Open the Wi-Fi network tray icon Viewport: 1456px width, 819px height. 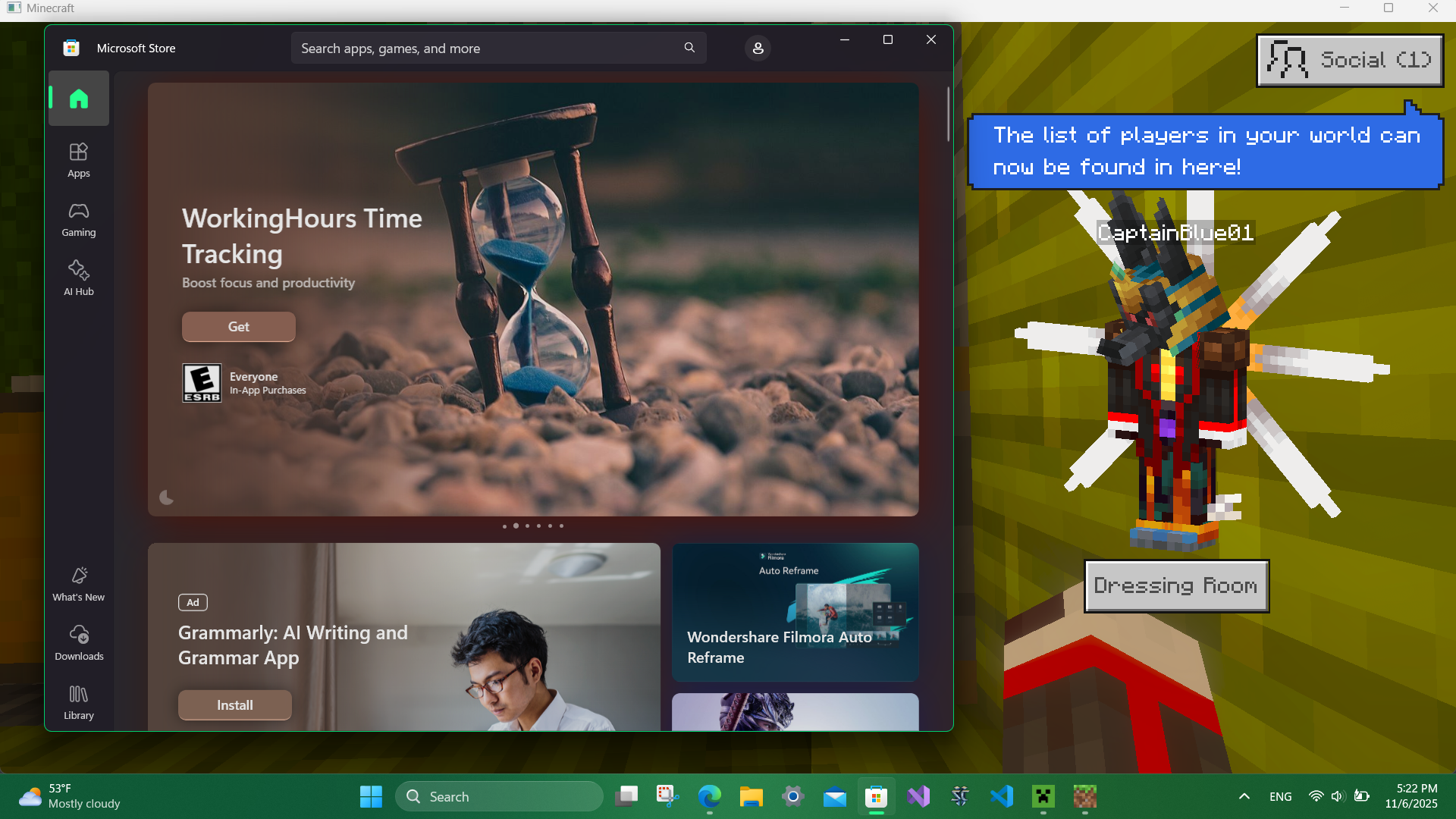(x=1316, y=797)
